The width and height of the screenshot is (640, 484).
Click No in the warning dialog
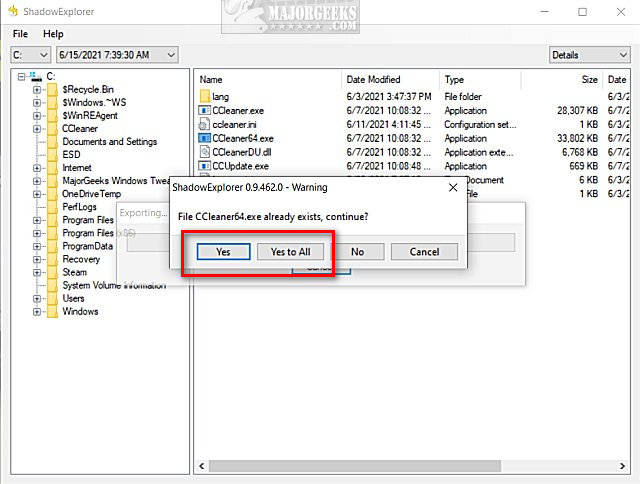point(357,252)
